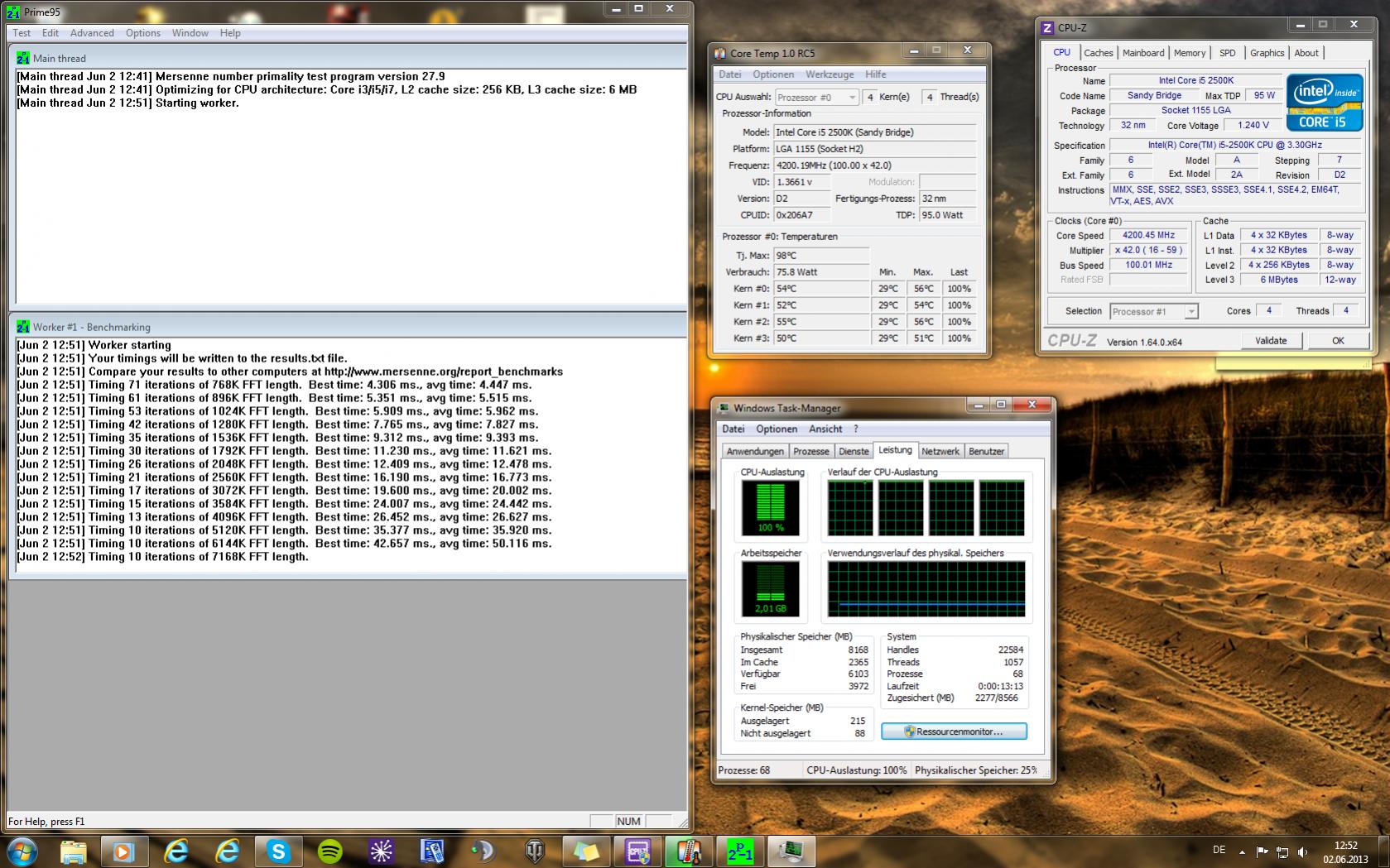Image resolution: width=1390 pixels, height=868 pixels.
Task: Click the DE language indicator in the tray
Action: [x=1219, y=850]
